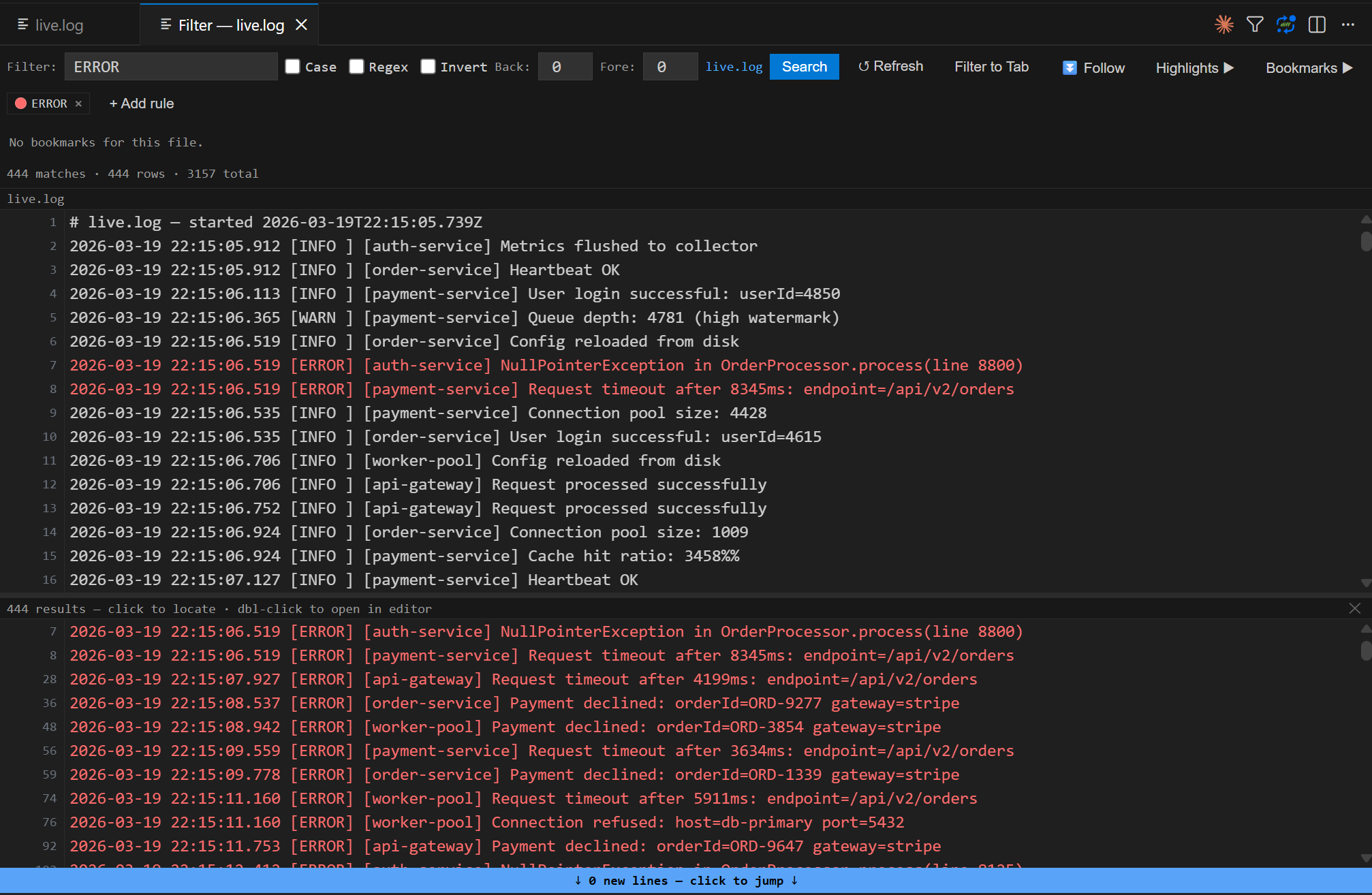Screen dimensions: 1372x895
Task: Click the log view scroll-down arrow
Action: pyautogui.click(x=1366, y=583)
